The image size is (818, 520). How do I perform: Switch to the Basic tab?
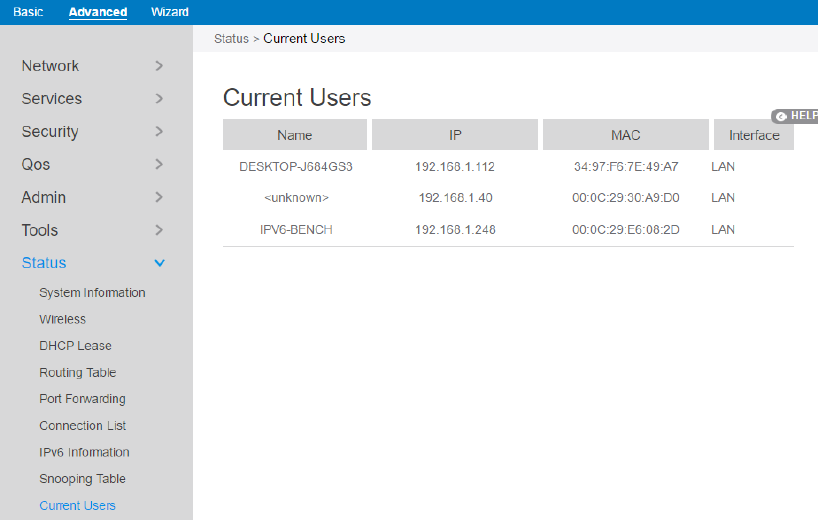coord(28,12)
